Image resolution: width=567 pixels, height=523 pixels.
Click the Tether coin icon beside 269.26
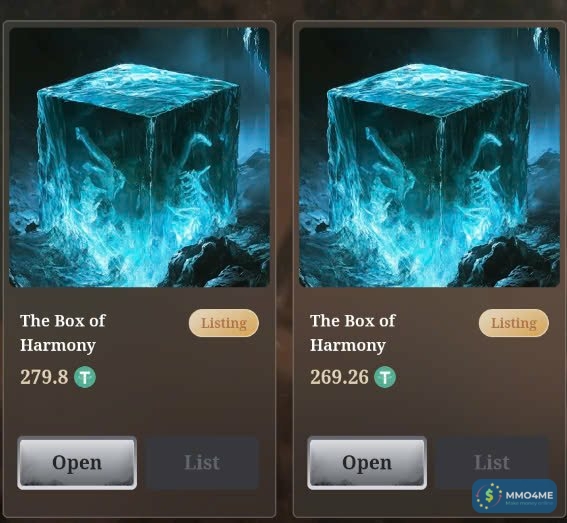385,377
